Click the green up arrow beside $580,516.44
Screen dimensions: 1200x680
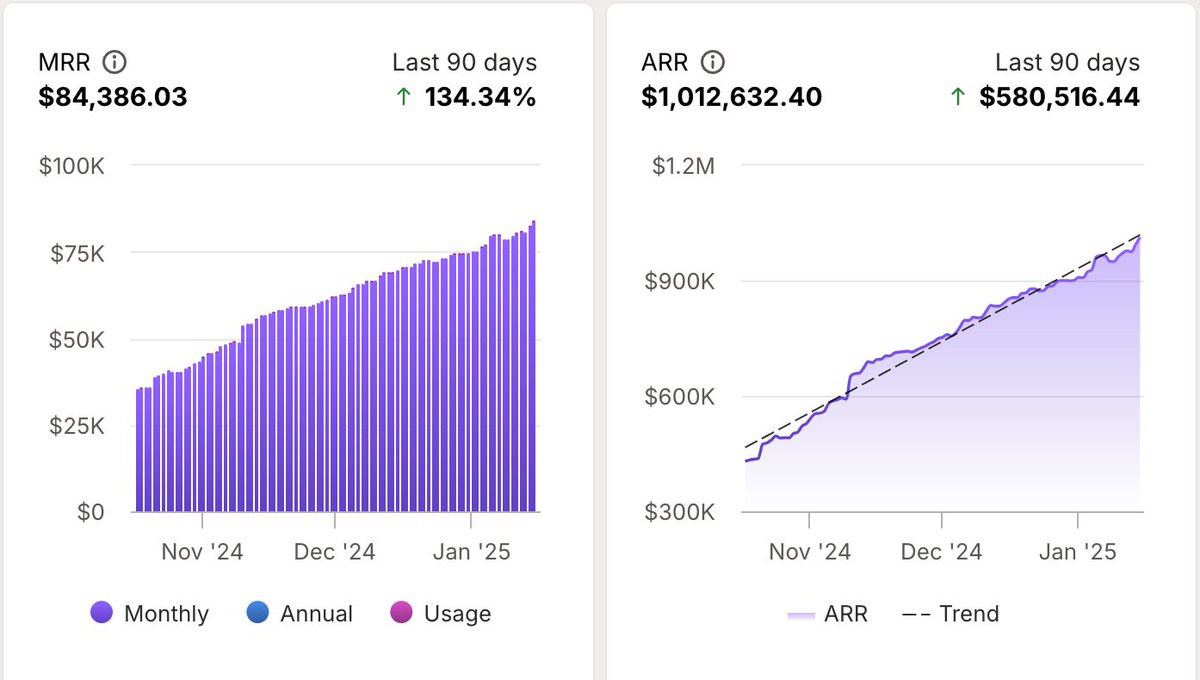click(958, 97)
